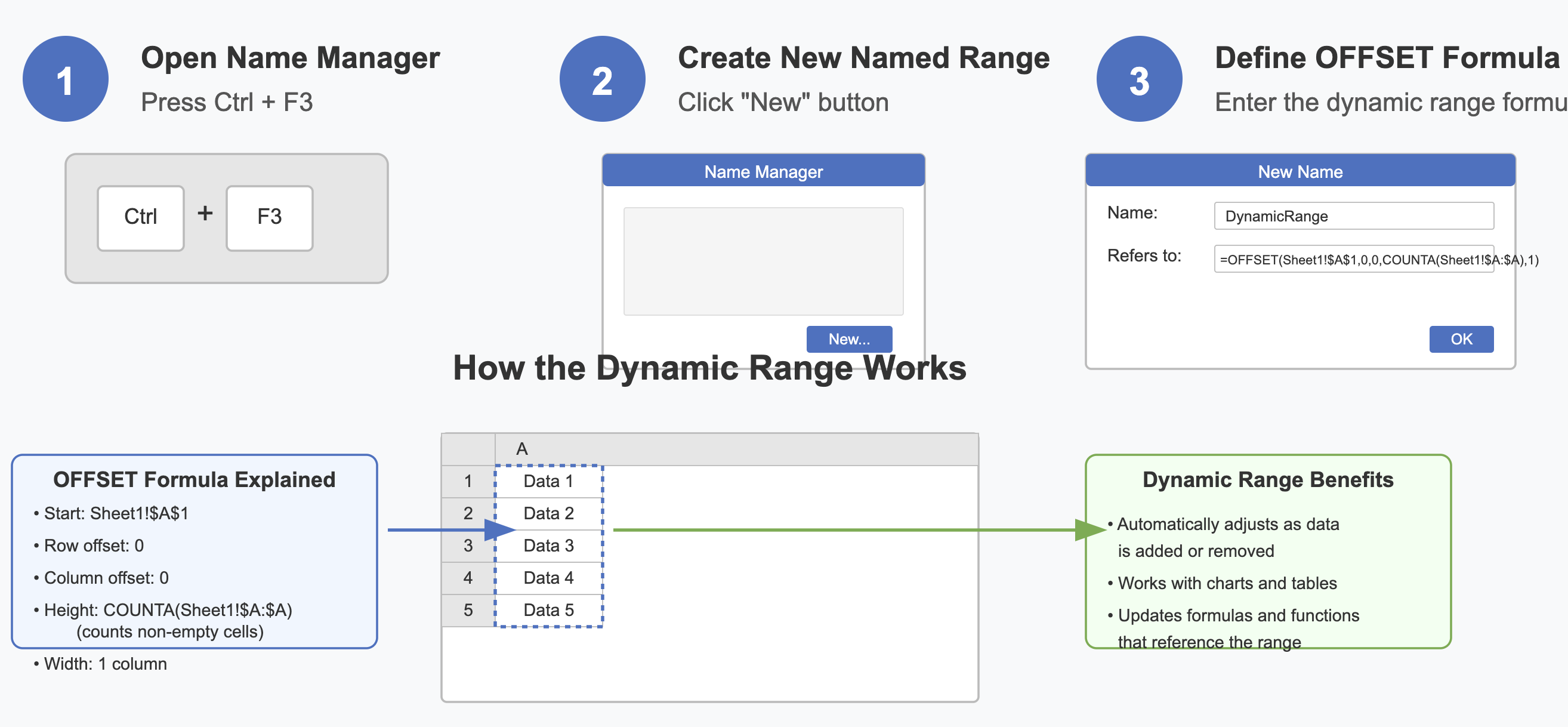Click "Works with charts and tables" bullet

(x=1223, y=584)
